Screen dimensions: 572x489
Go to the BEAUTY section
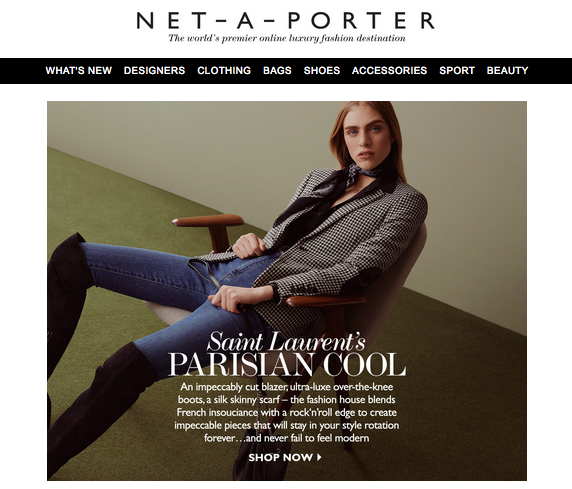tap(507, 70)
